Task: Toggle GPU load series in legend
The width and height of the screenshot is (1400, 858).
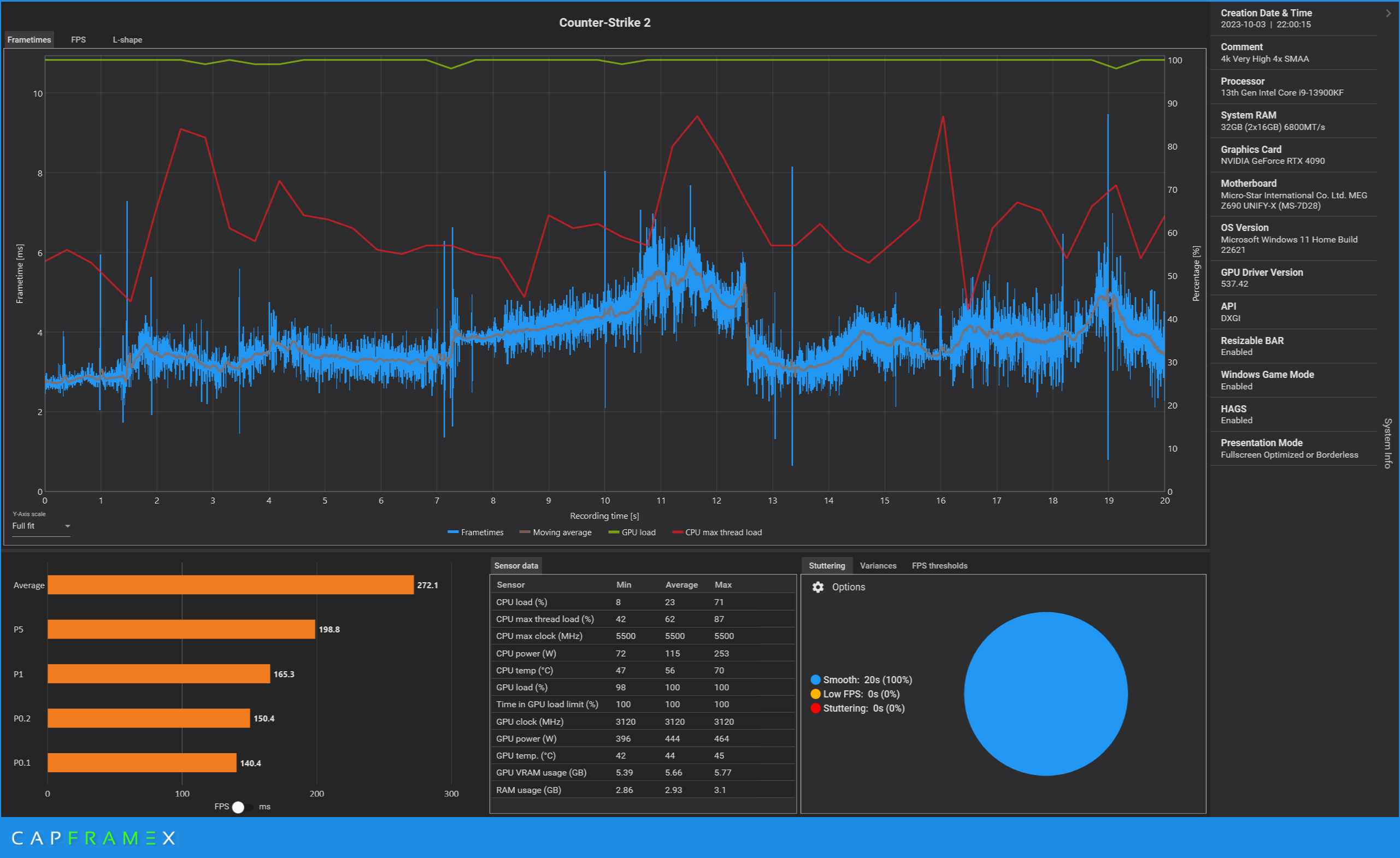Action: tap(632, 532)
